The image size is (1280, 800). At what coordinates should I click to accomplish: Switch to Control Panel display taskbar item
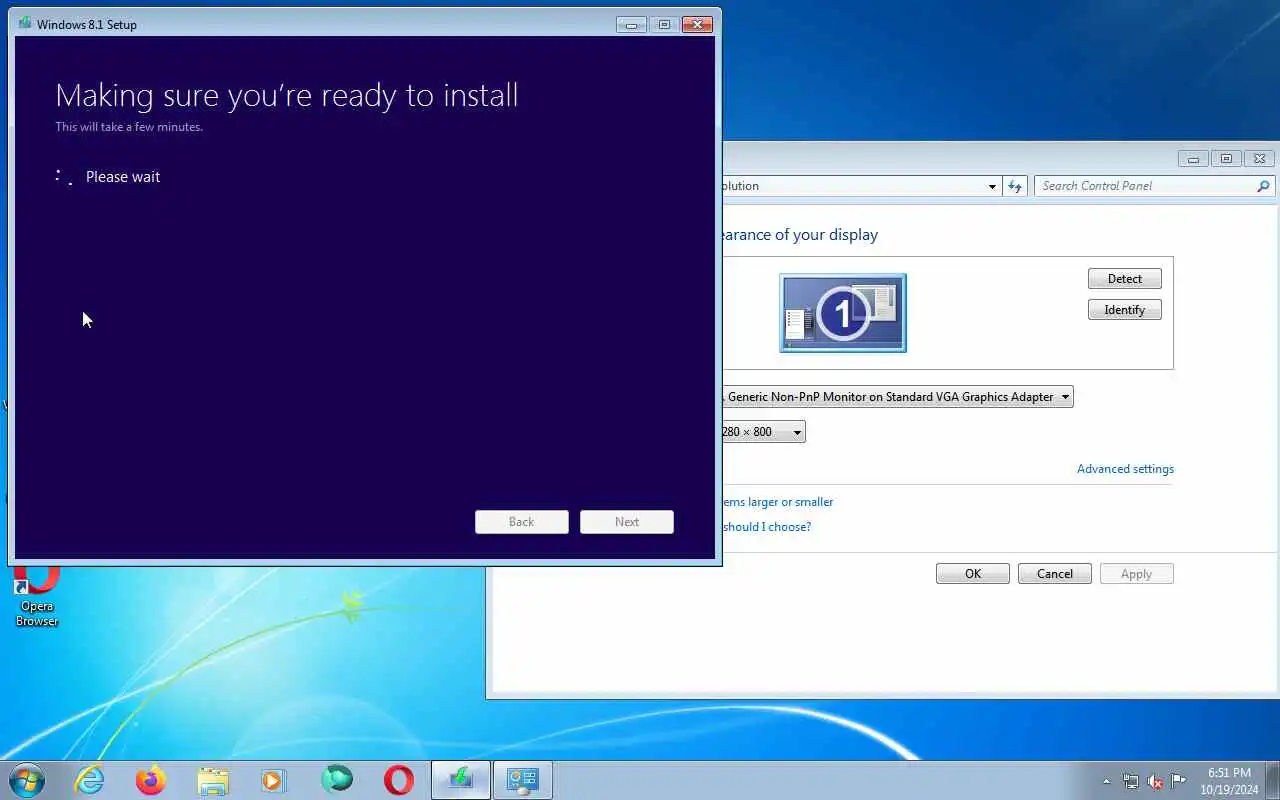[523, 780]
